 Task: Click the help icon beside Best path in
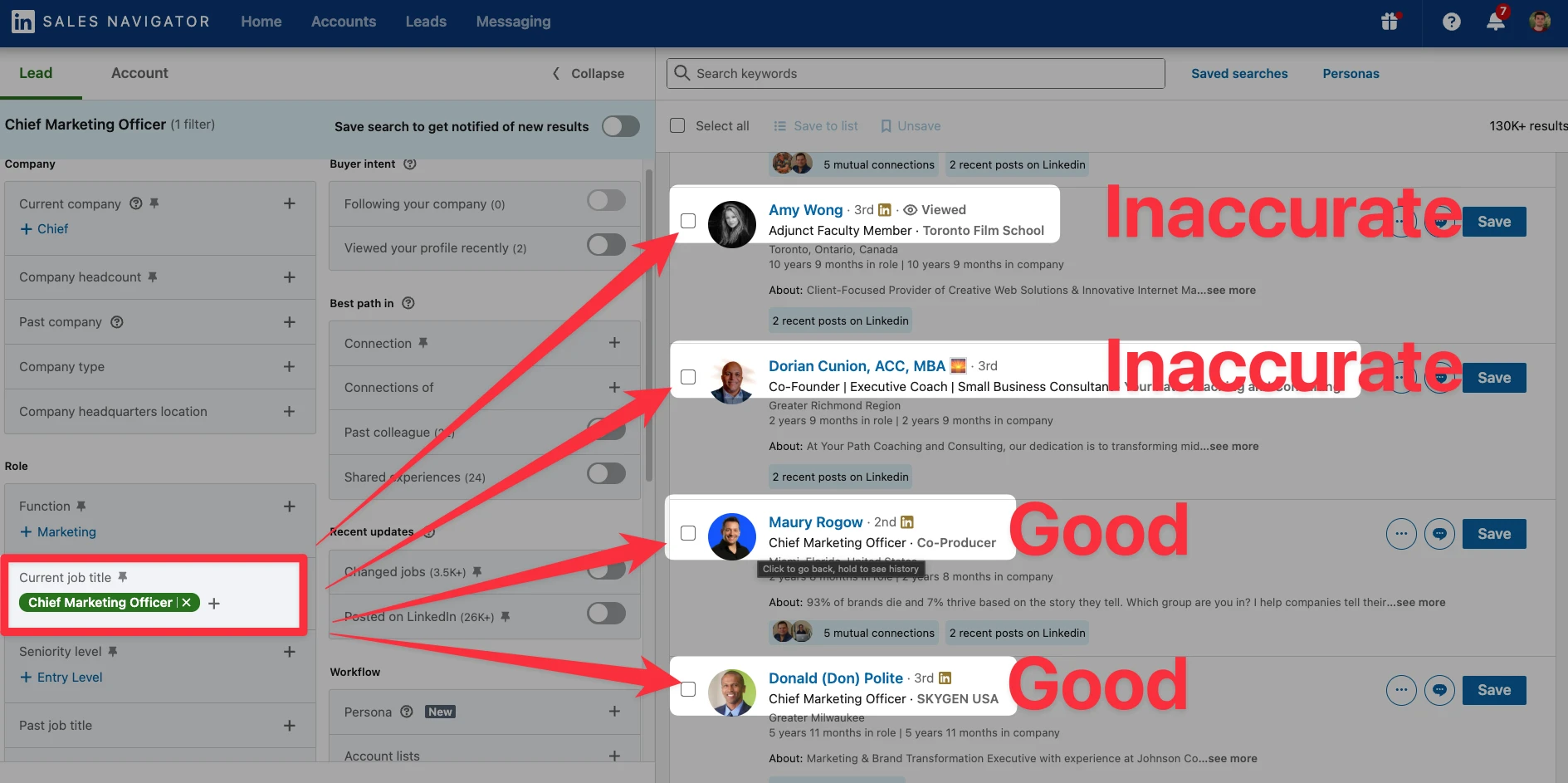coord(408,303)
